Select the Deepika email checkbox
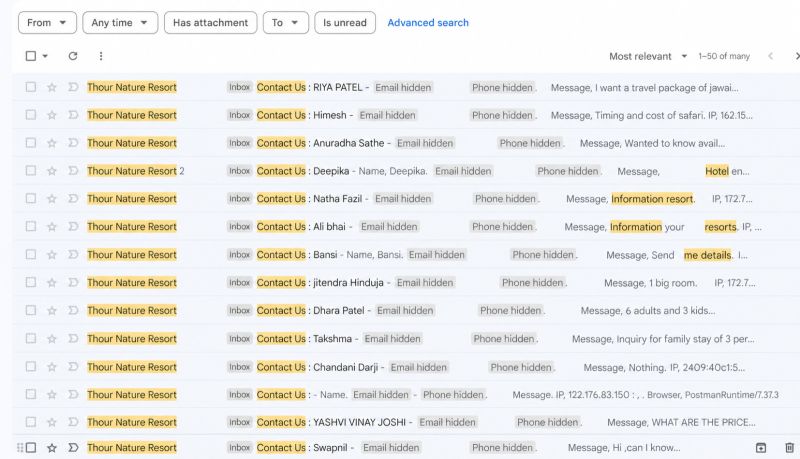The image size is (800, 459). point(31,171)
